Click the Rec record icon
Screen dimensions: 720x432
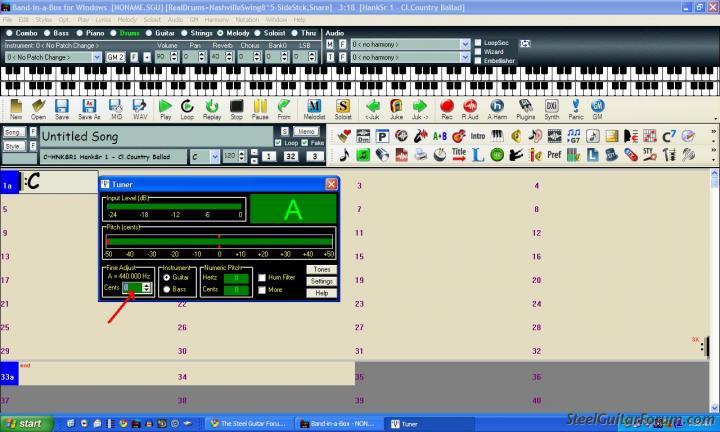tap(447, 107)
